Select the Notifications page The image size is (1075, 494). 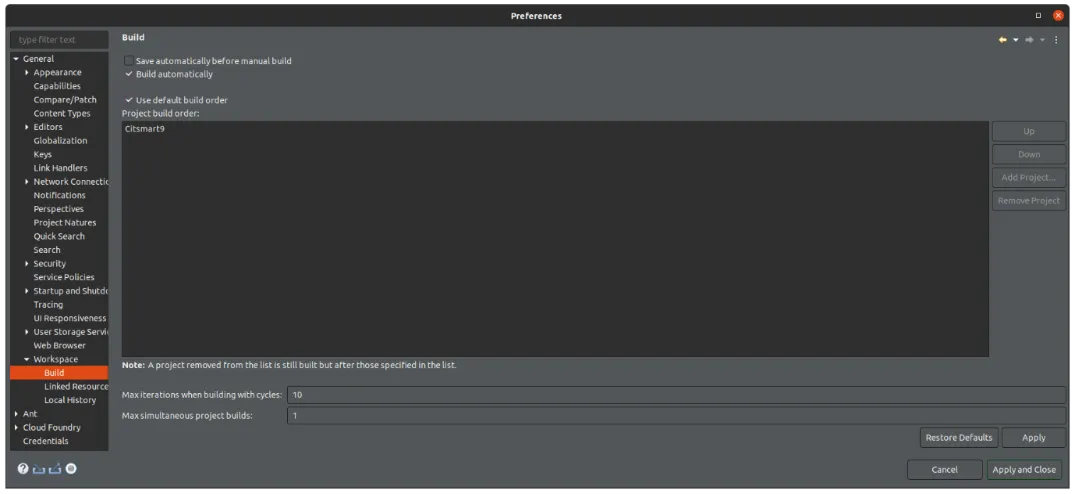pyautogui.click(x=60, y=195)
